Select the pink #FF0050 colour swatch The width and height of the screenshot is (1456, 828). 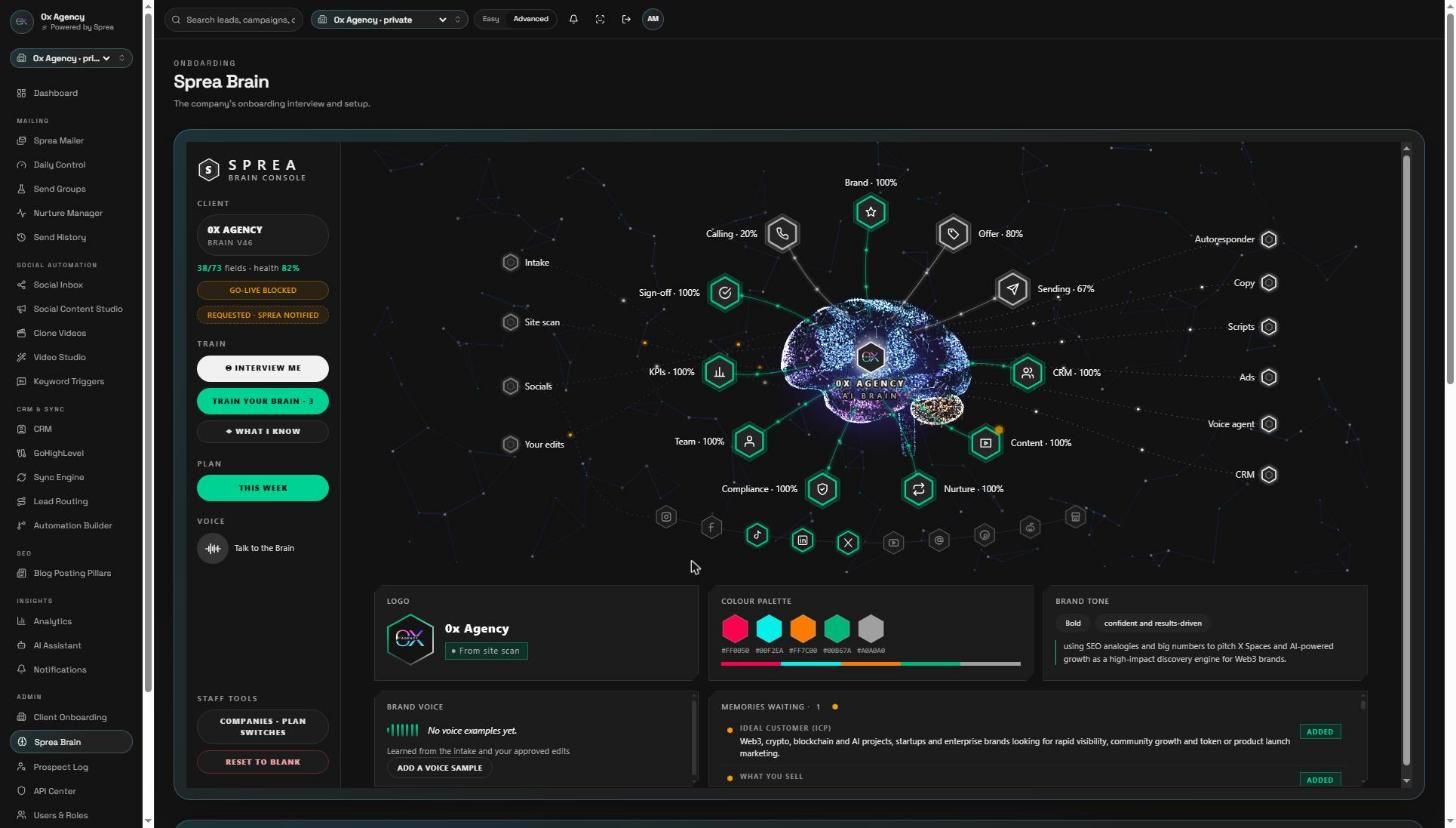click(735, 629)
